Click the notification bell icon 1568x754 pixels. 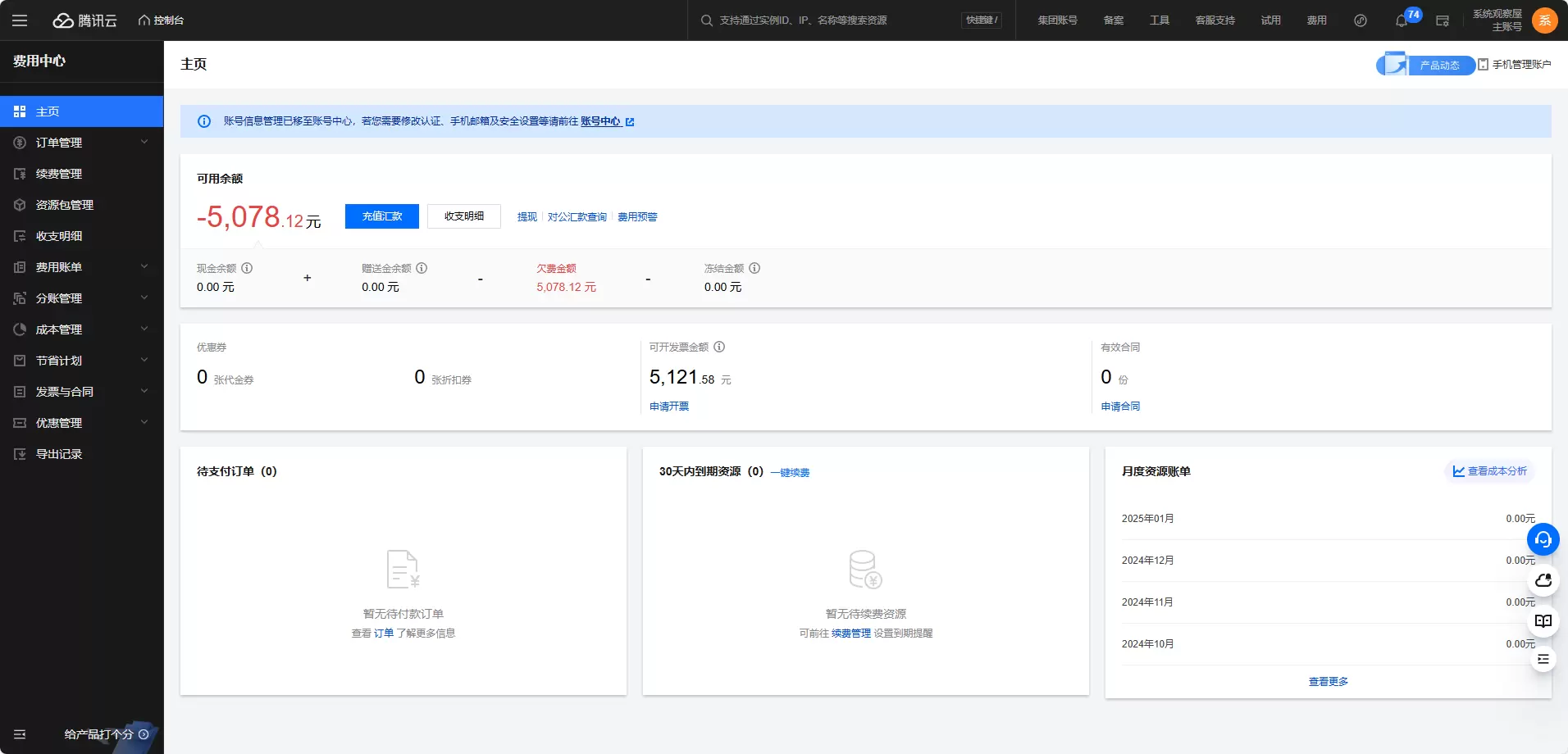[x=1402, y=20]
